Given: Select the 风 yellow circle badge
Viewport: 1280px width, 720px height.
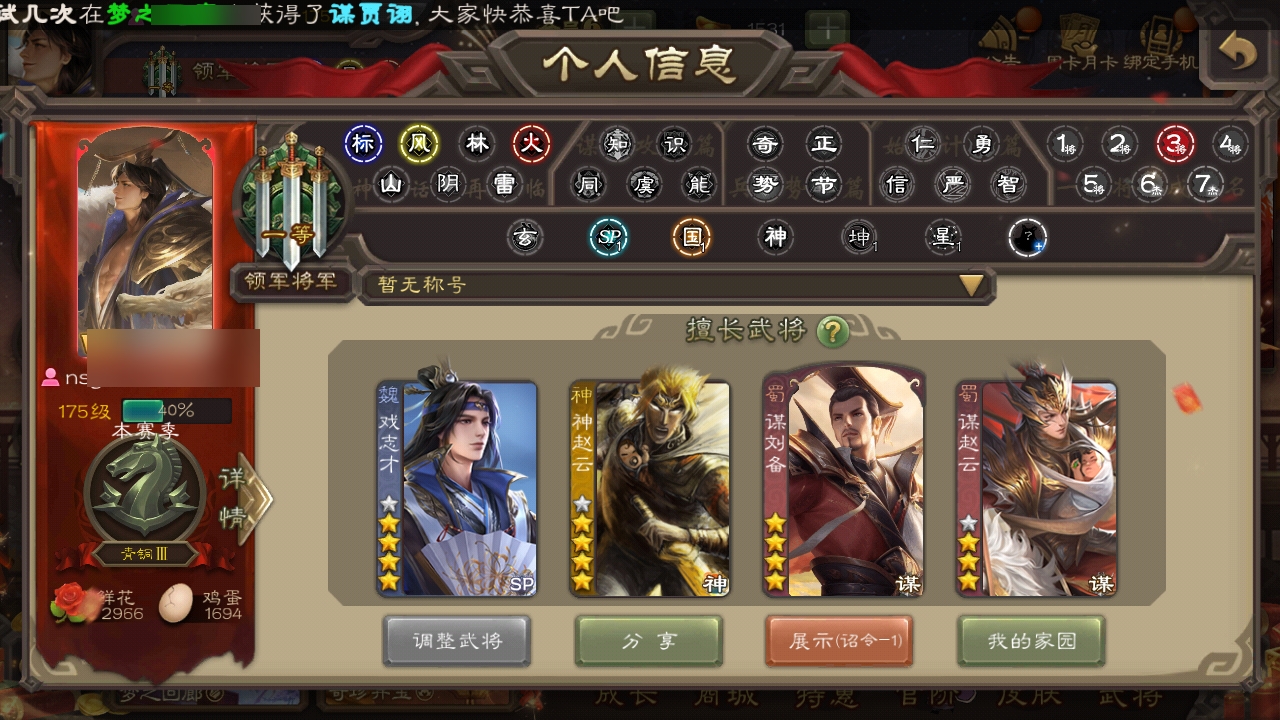Looking at the screenshot, I should click(419, 145).
